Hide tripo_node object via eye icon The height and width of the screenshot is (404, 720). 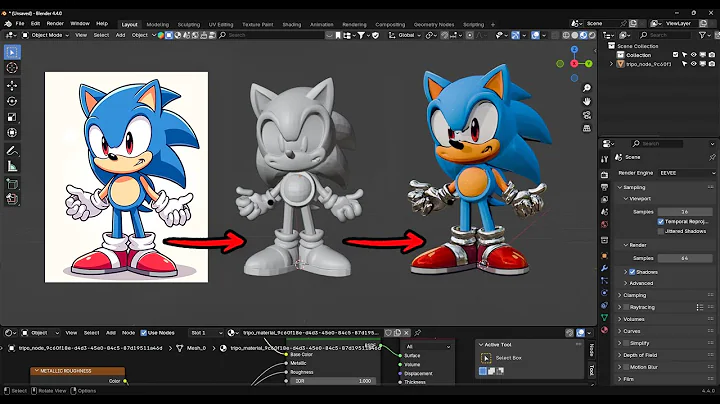[693, 64]
